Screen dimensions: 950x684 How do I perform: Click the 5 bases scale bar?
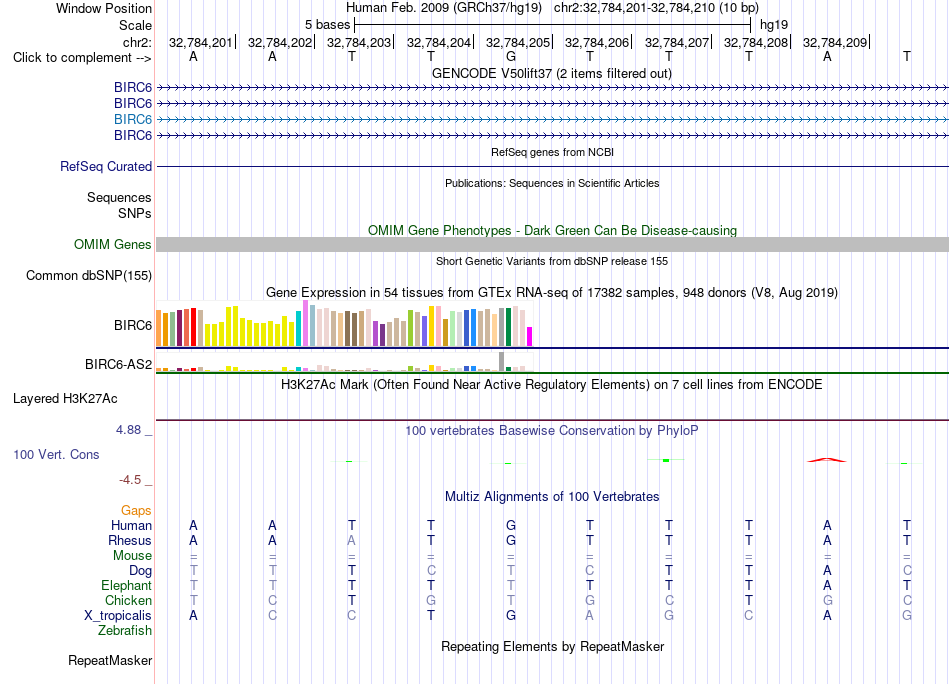pos(553,25)
